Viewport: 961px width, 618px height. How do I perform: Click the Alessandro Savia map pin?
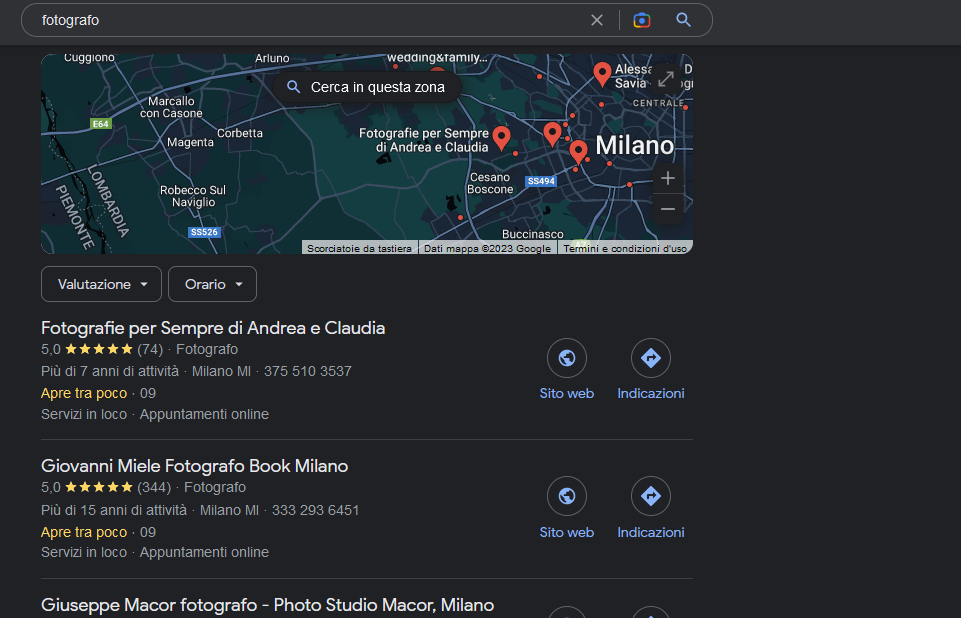tap(602, 74)
